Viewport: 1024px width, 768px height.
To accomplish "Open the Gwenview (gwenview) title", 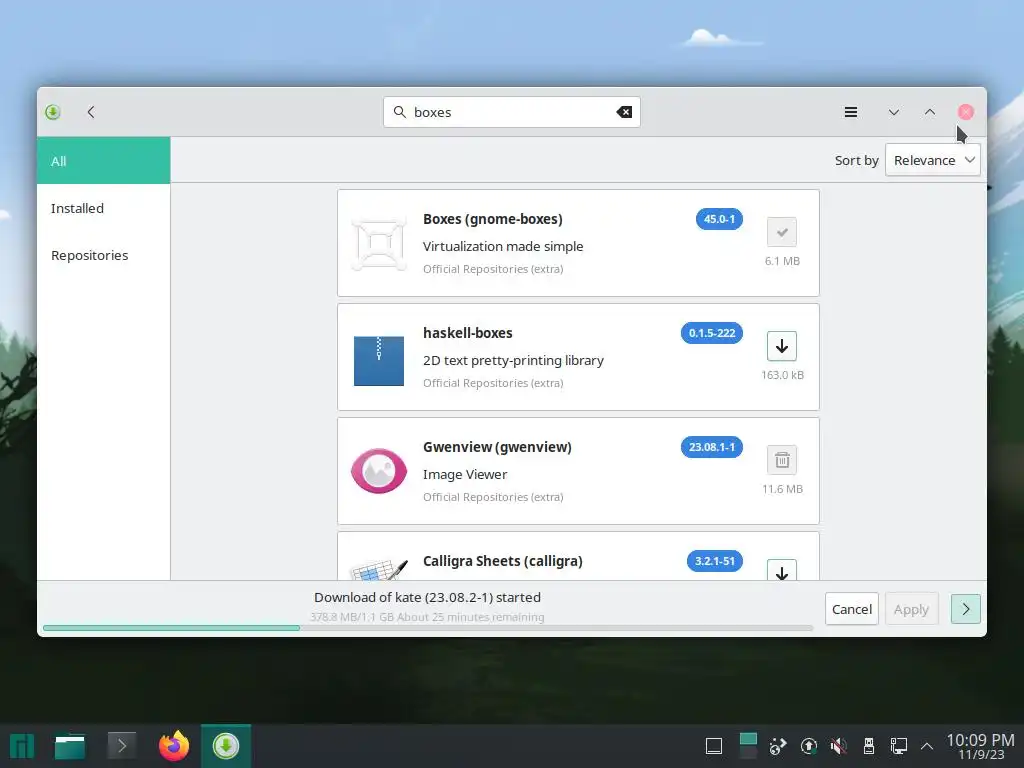I will 497,447.
